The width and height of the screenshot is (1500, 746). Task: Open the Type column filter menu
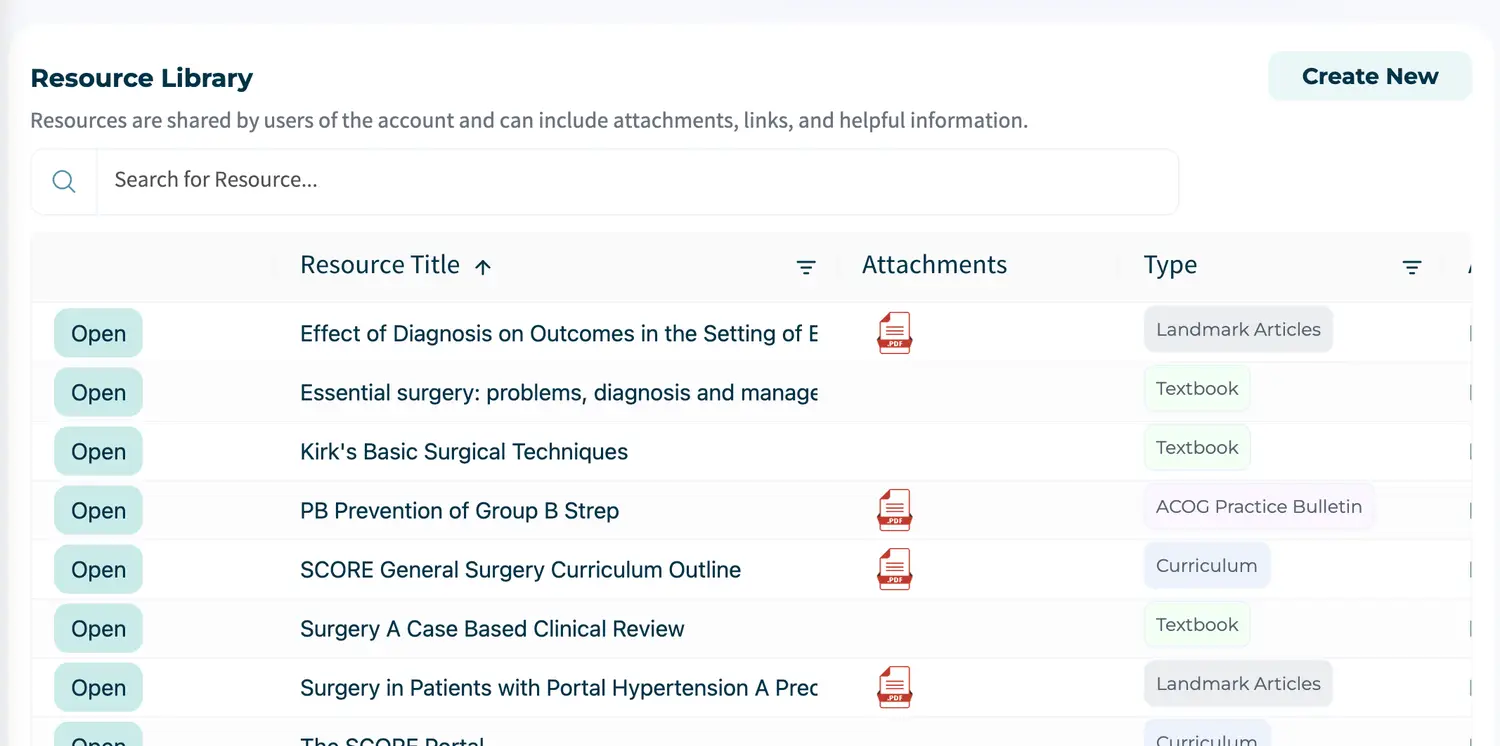(x=1411, y=267)
